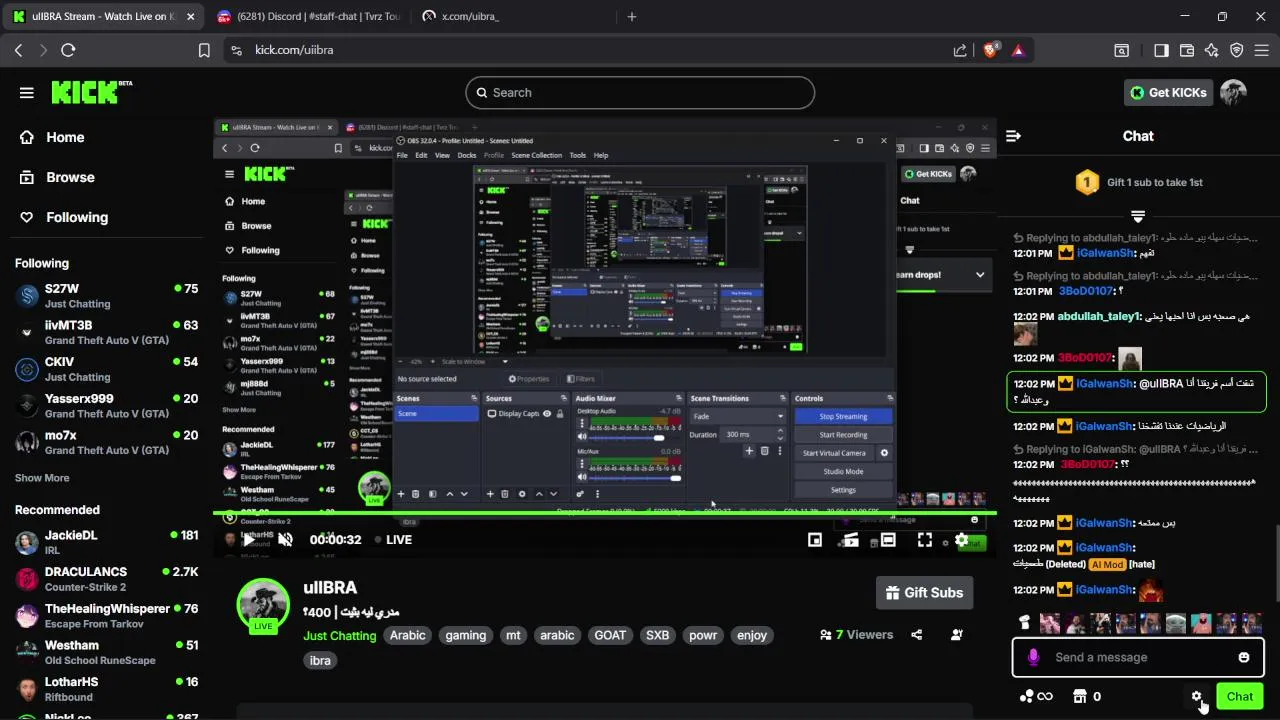Click the bookmark icon in address bar

[204, 50]
